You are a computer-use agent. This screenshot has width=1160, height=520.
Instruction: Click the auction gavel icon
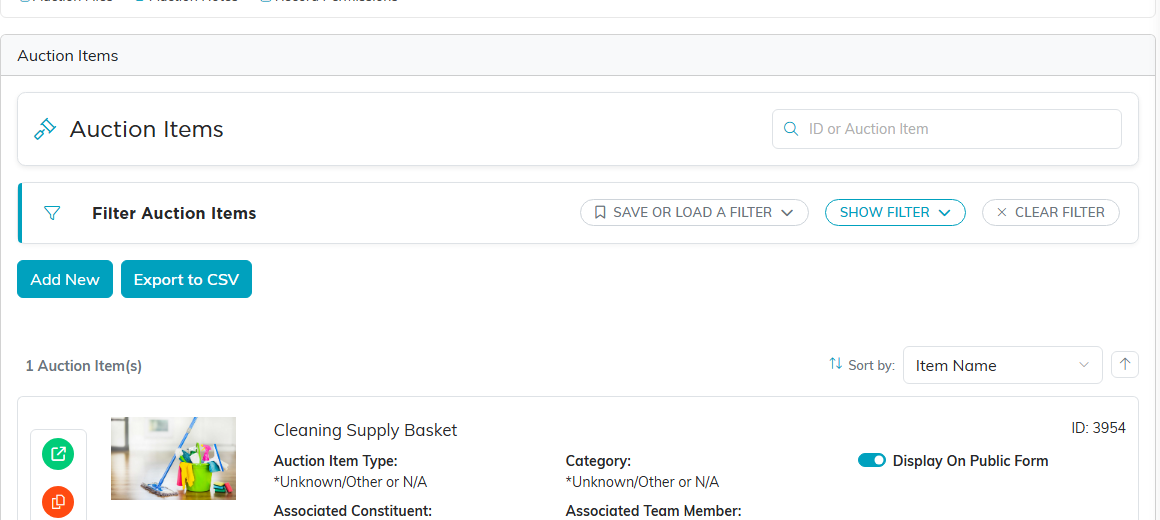coord(45,129)
